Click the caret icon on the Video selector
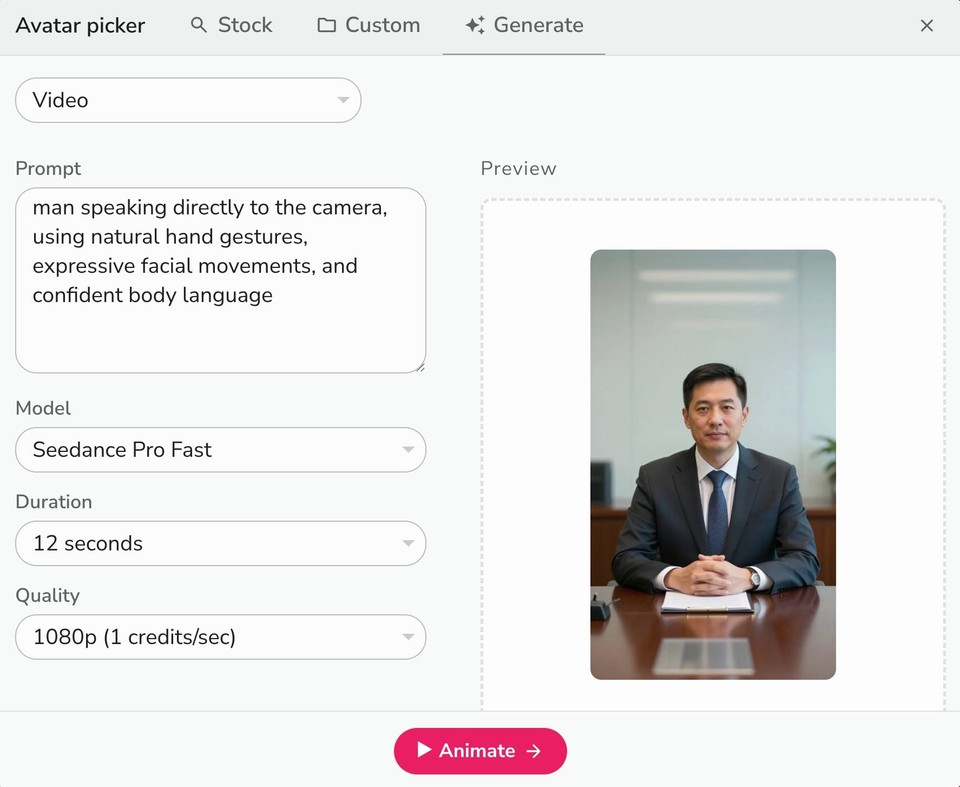The height and width of the screenshot is (787, 960). pyautogui.click(x=342, y=100)
